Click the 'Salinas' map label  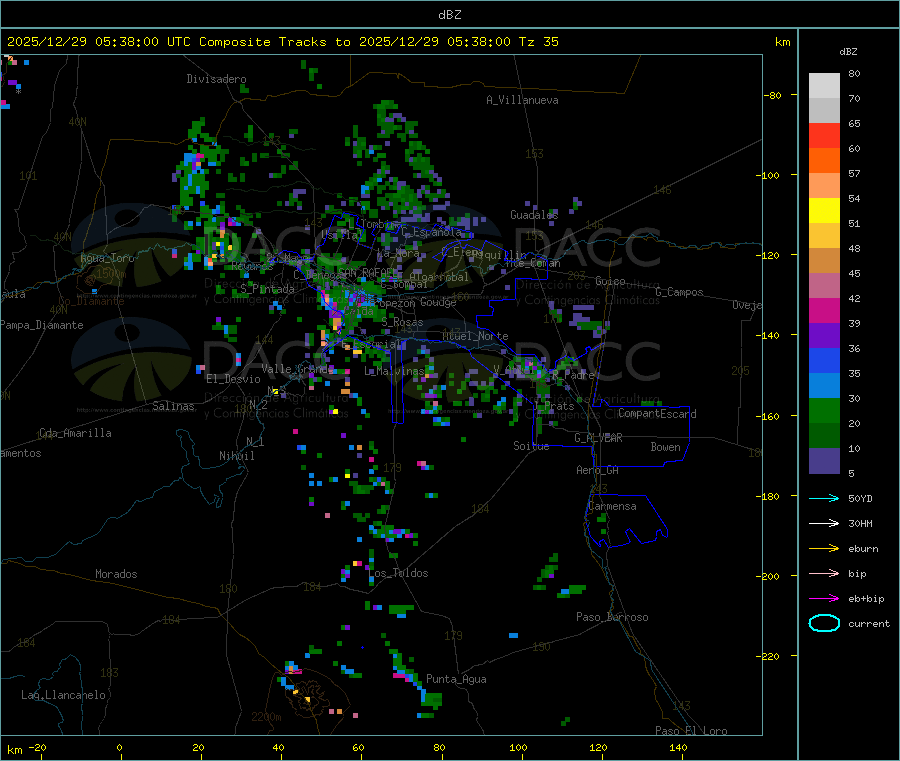coord(173,406)
